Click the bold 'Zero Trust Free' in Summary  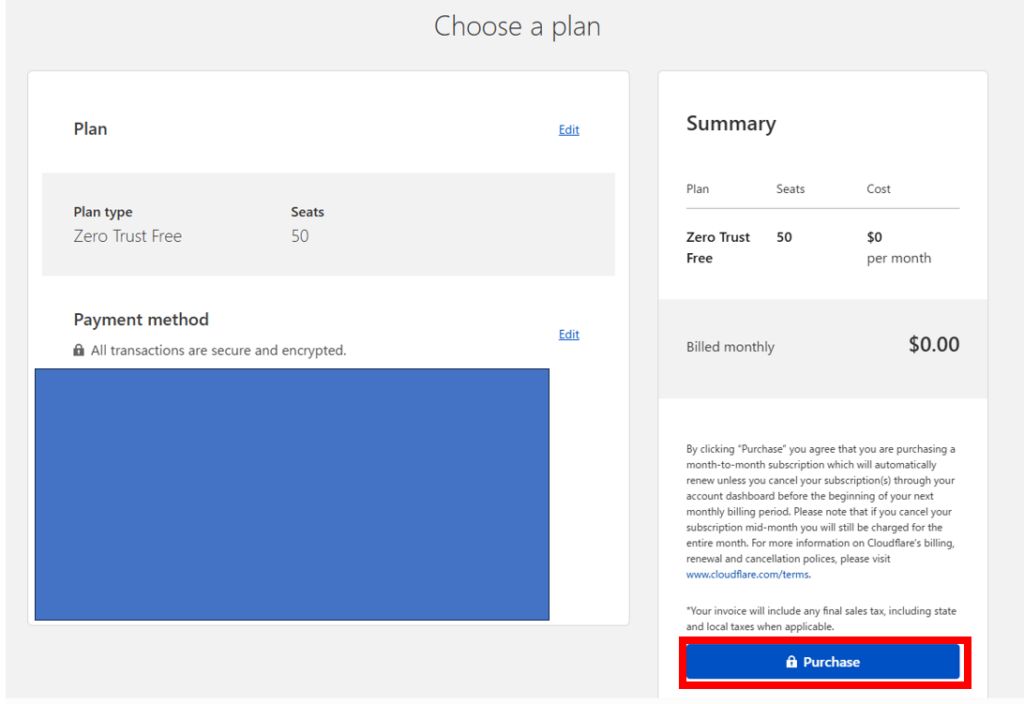[717, 247]
